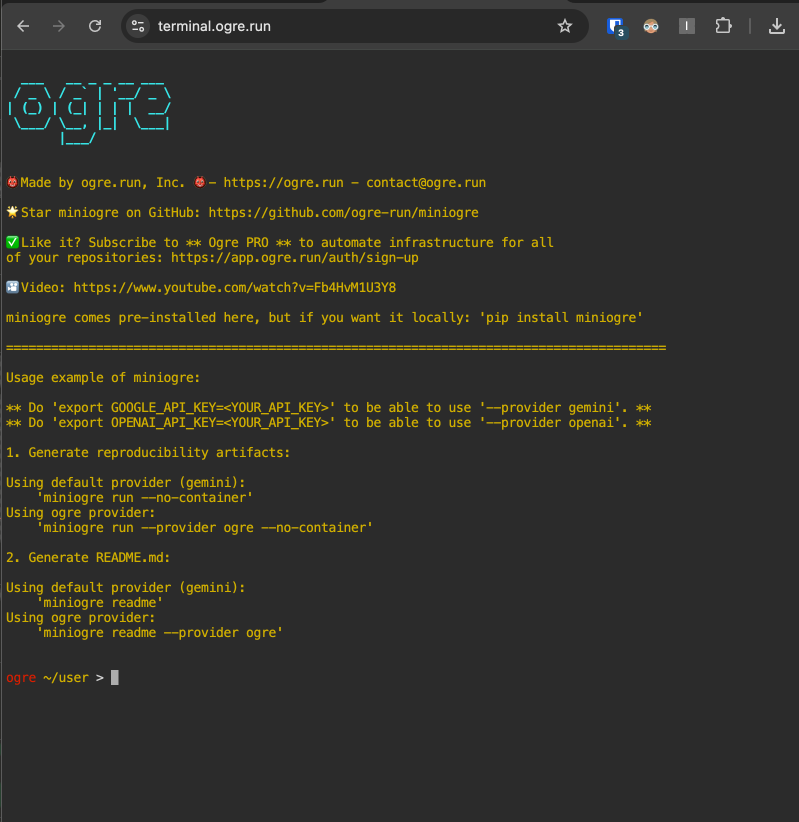
Task: Click the GOOGLE_API_KEY export line
Action: click(x=328, y=408)
